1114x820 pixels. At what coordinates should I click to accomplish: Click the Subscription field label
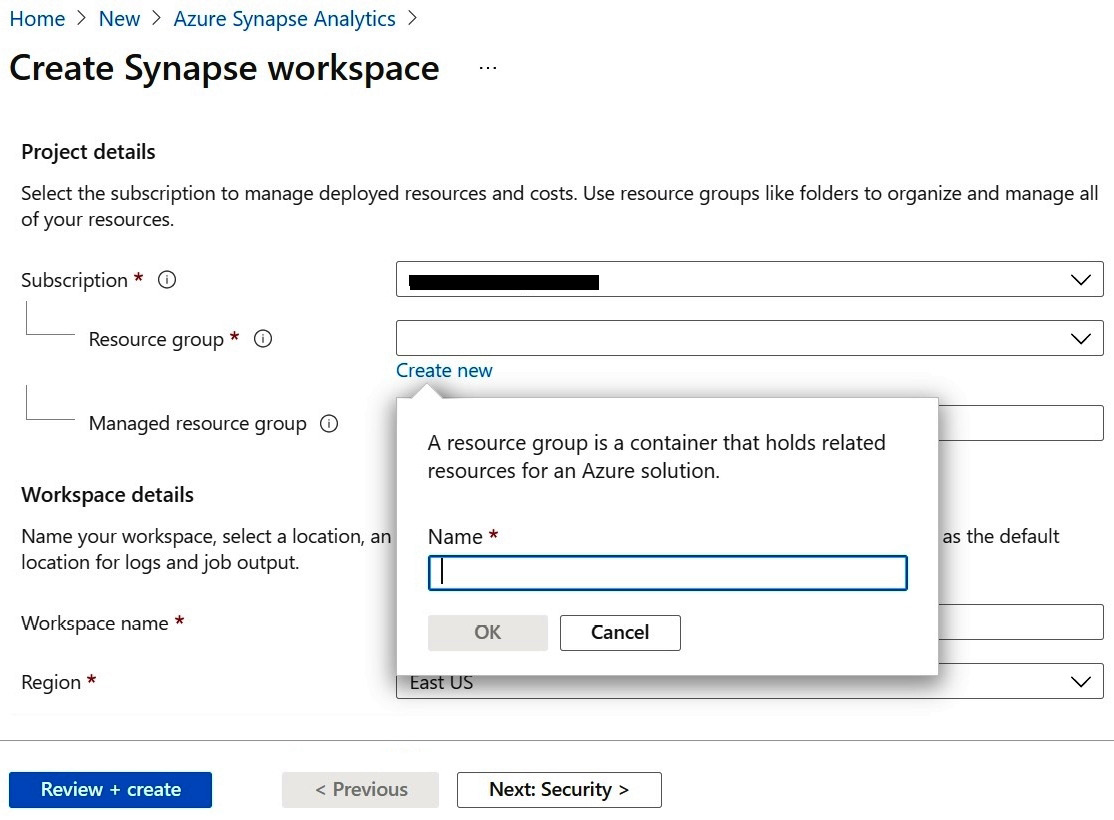click(x=74, y=280)
